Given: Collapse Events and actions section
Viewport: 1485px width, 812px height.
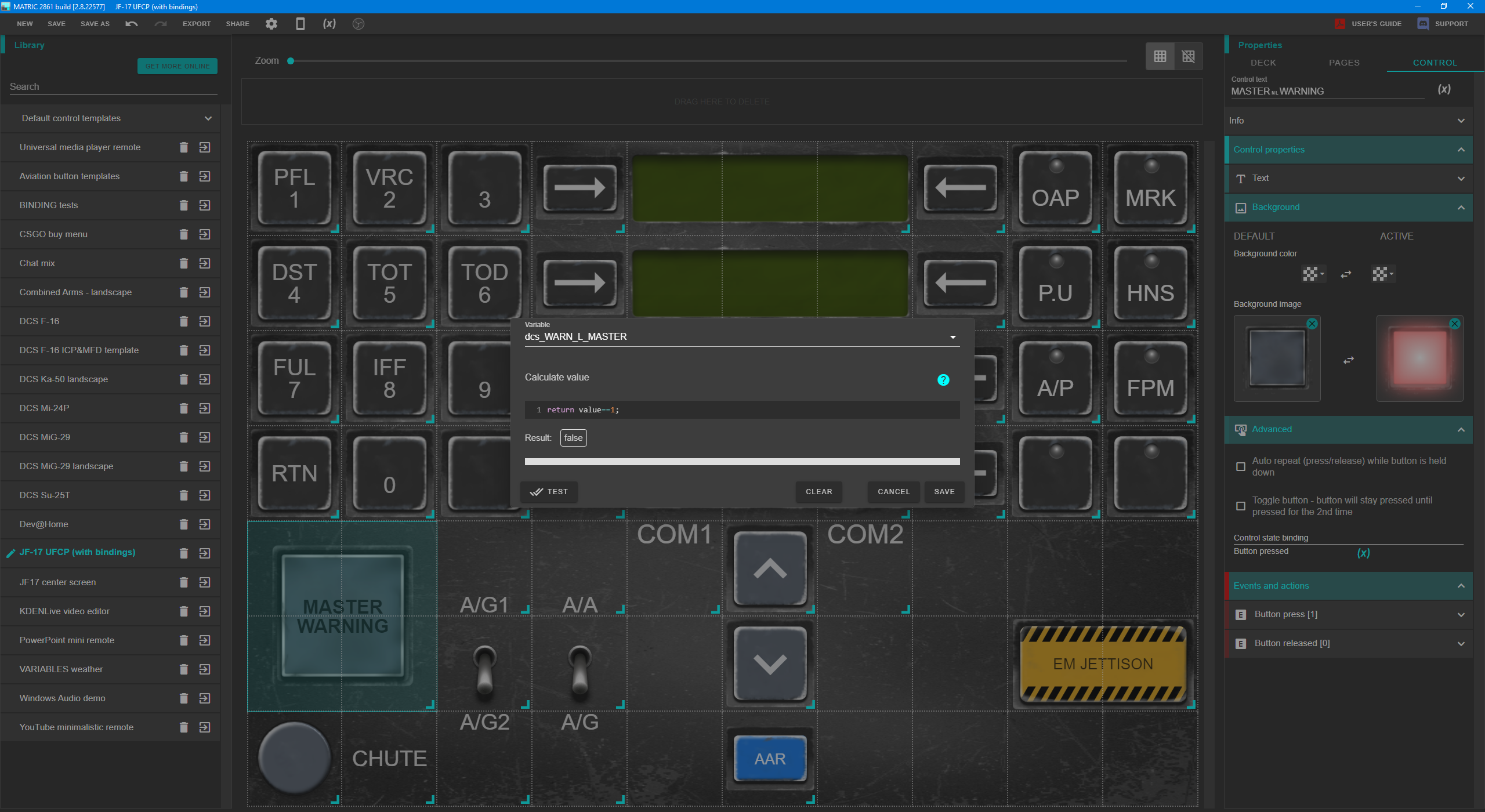Looking at the screenshot, I should (1349, 586).
